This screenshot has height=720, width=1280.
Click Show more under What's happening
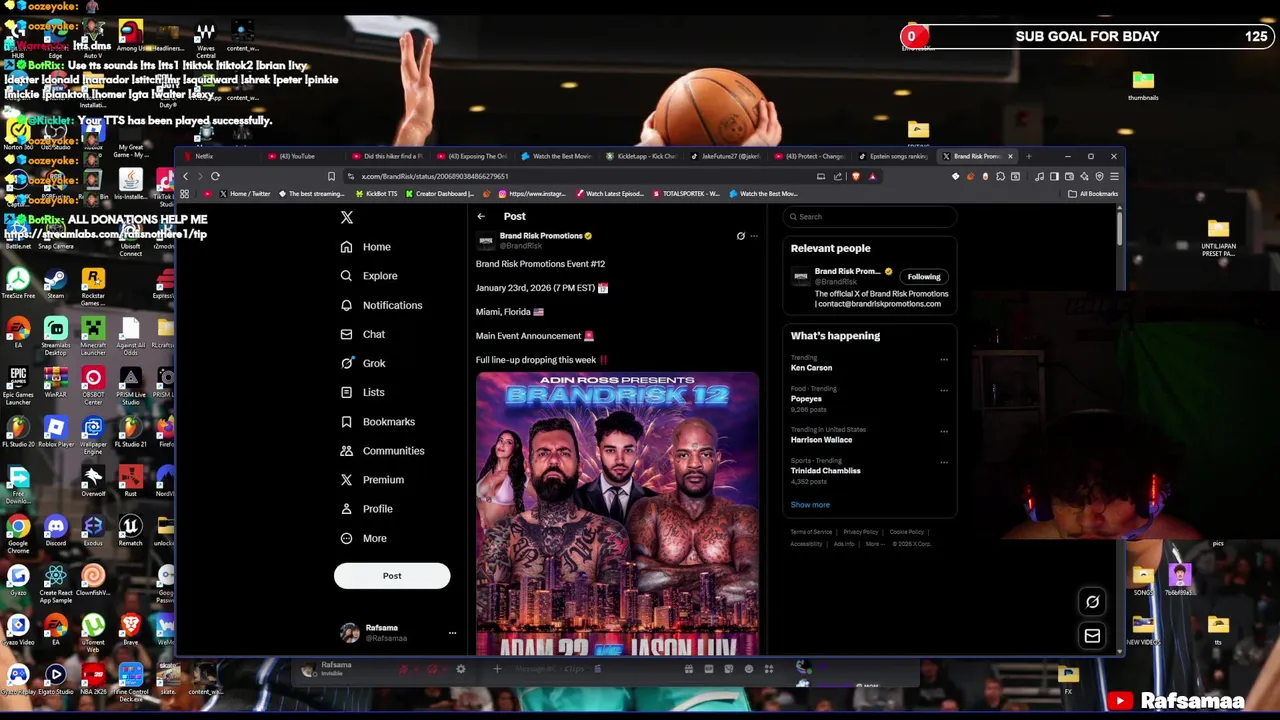coord(810,505)
